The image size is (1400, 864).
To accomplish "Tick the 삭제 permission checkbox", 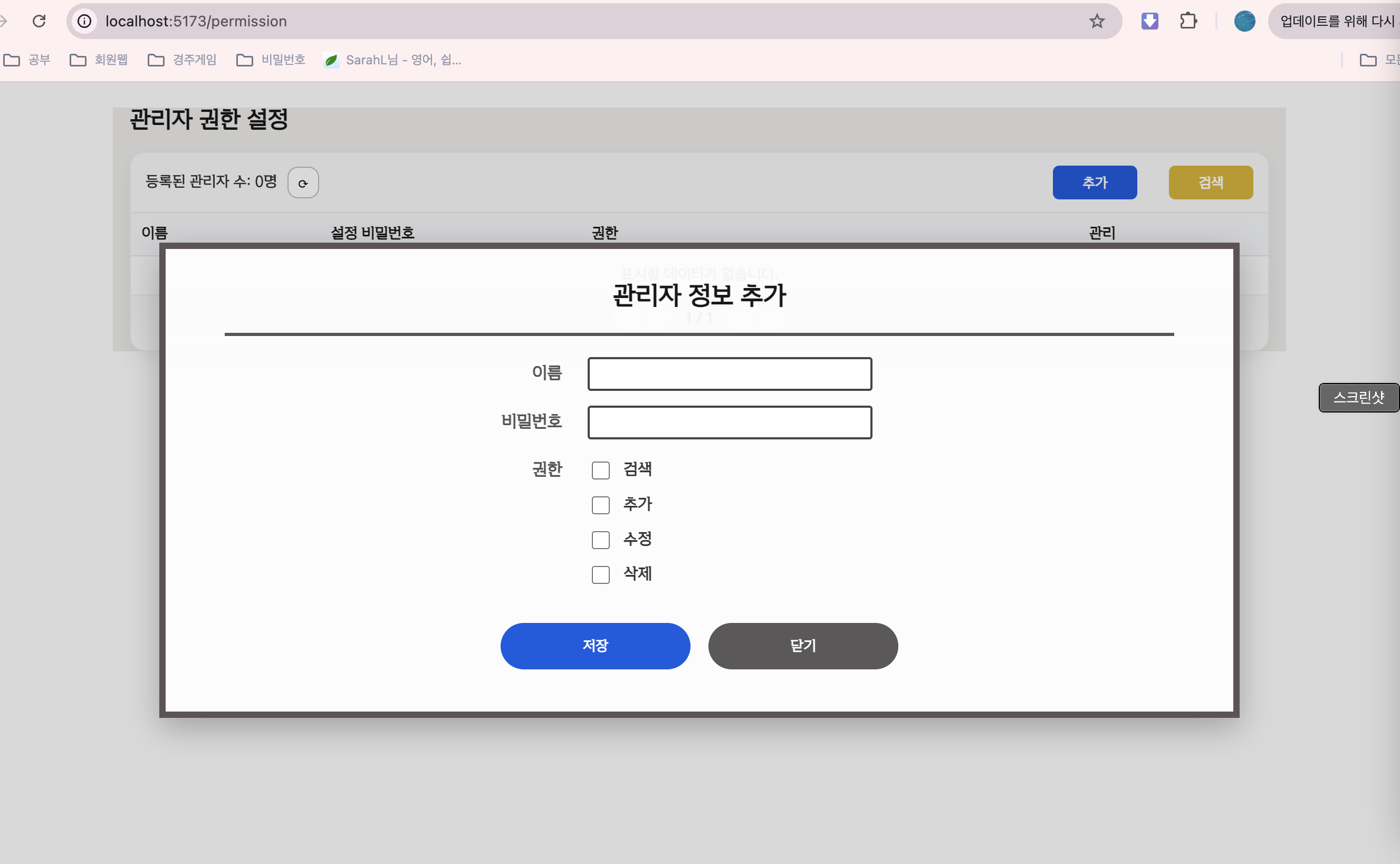I will coord(601,575).
